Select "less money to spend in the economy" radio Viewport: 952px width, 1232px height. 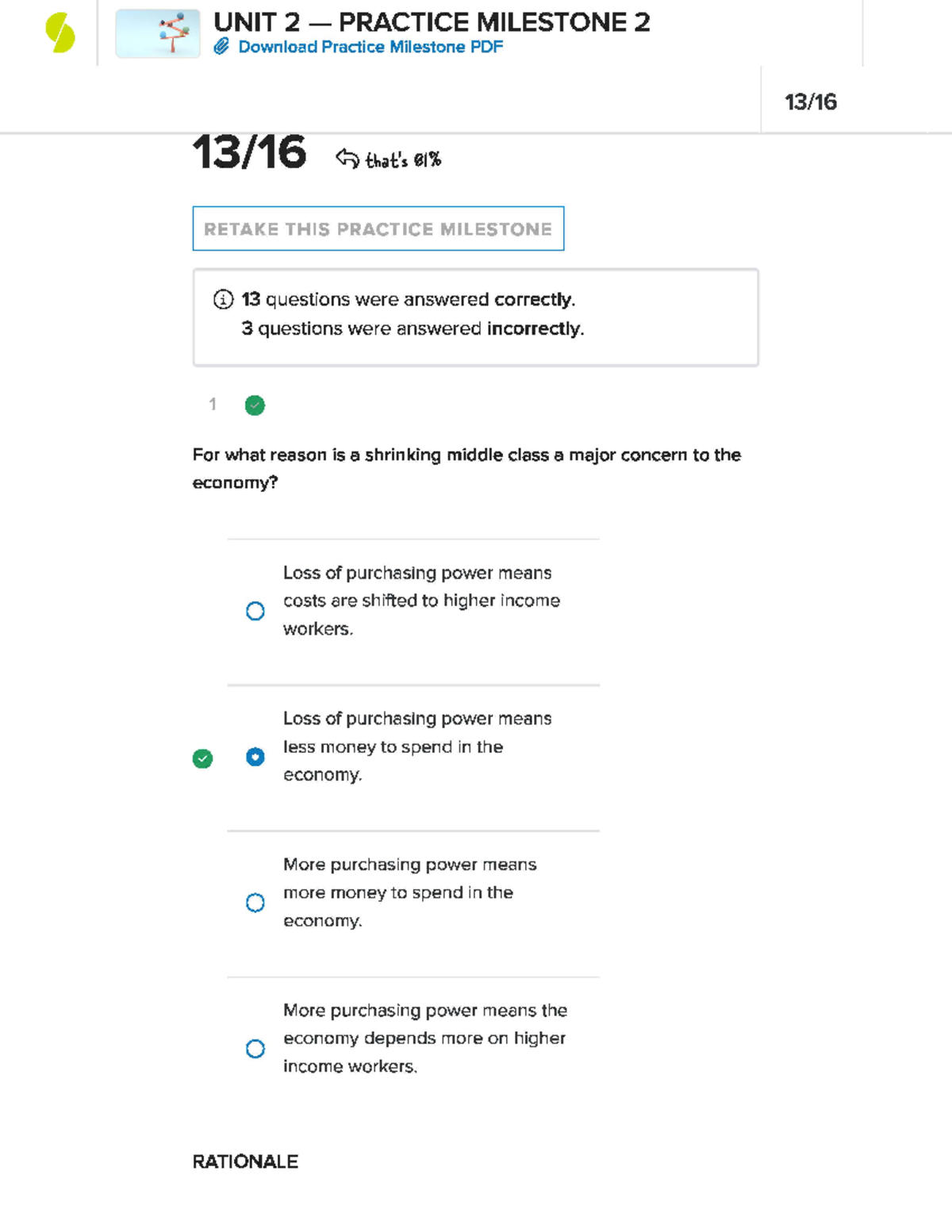click(255, 757)
